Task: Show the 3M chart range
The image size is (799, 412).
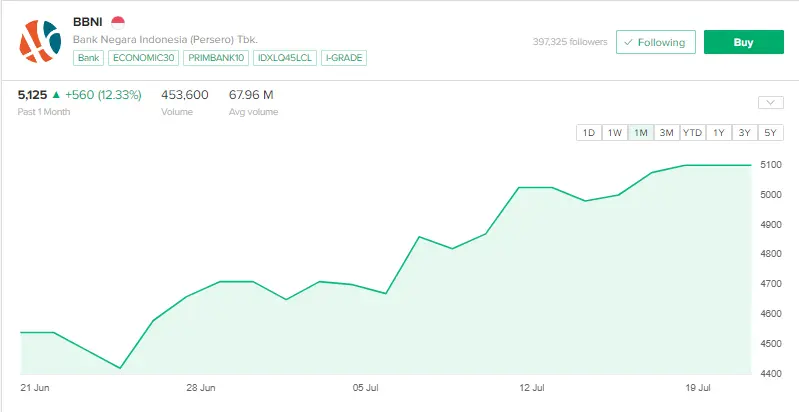Action: click(666, 133)
